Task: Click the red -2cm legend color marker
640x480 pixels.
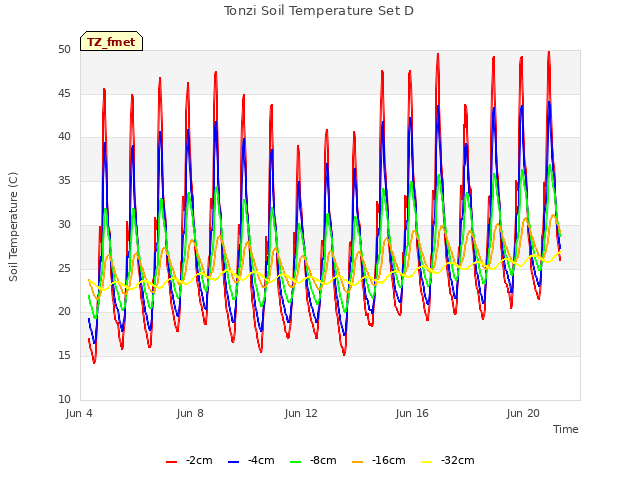Action: click(171, 462)
